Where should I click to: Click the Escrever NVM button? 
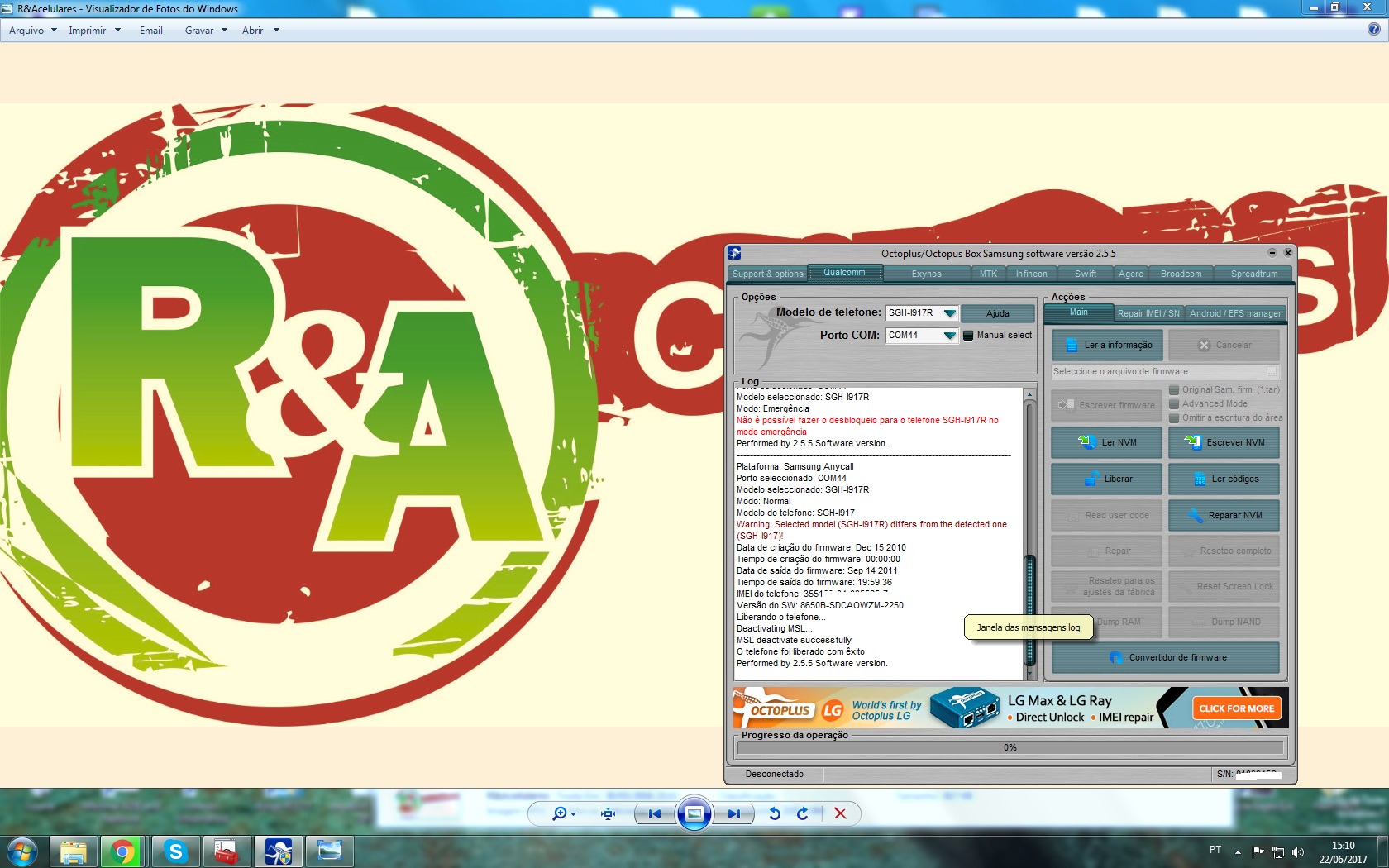click(x=1224, y=442)
